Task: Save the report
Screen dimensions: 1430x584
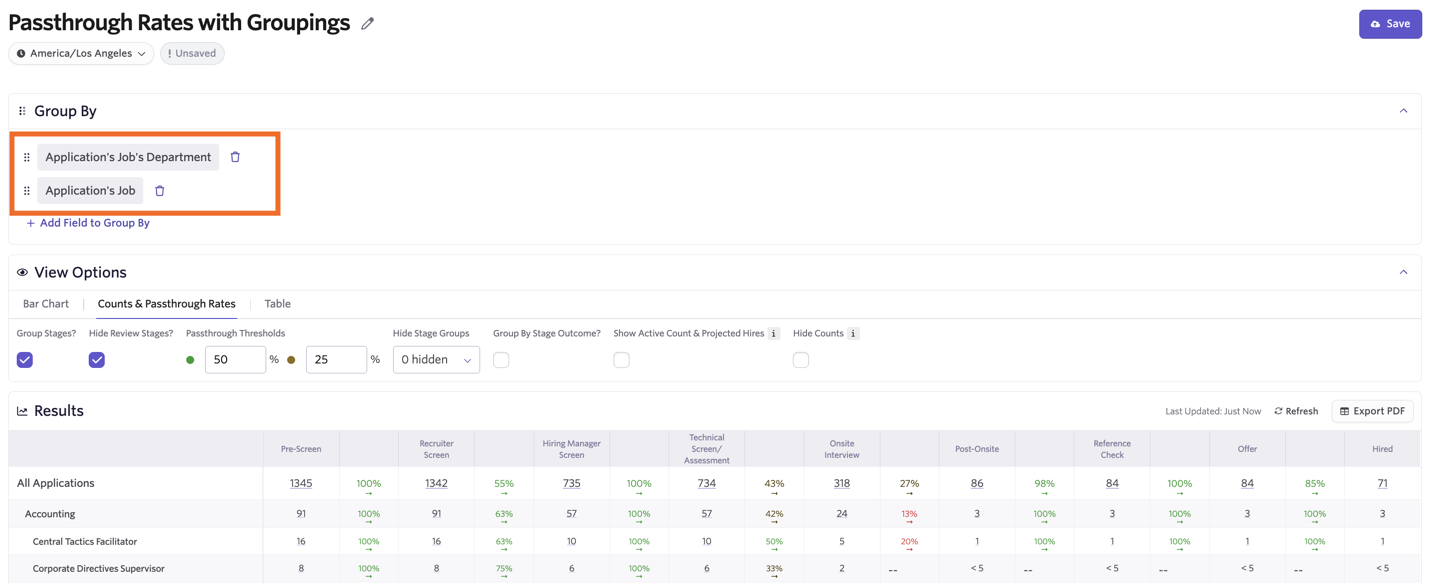Action: point(1390,24)
